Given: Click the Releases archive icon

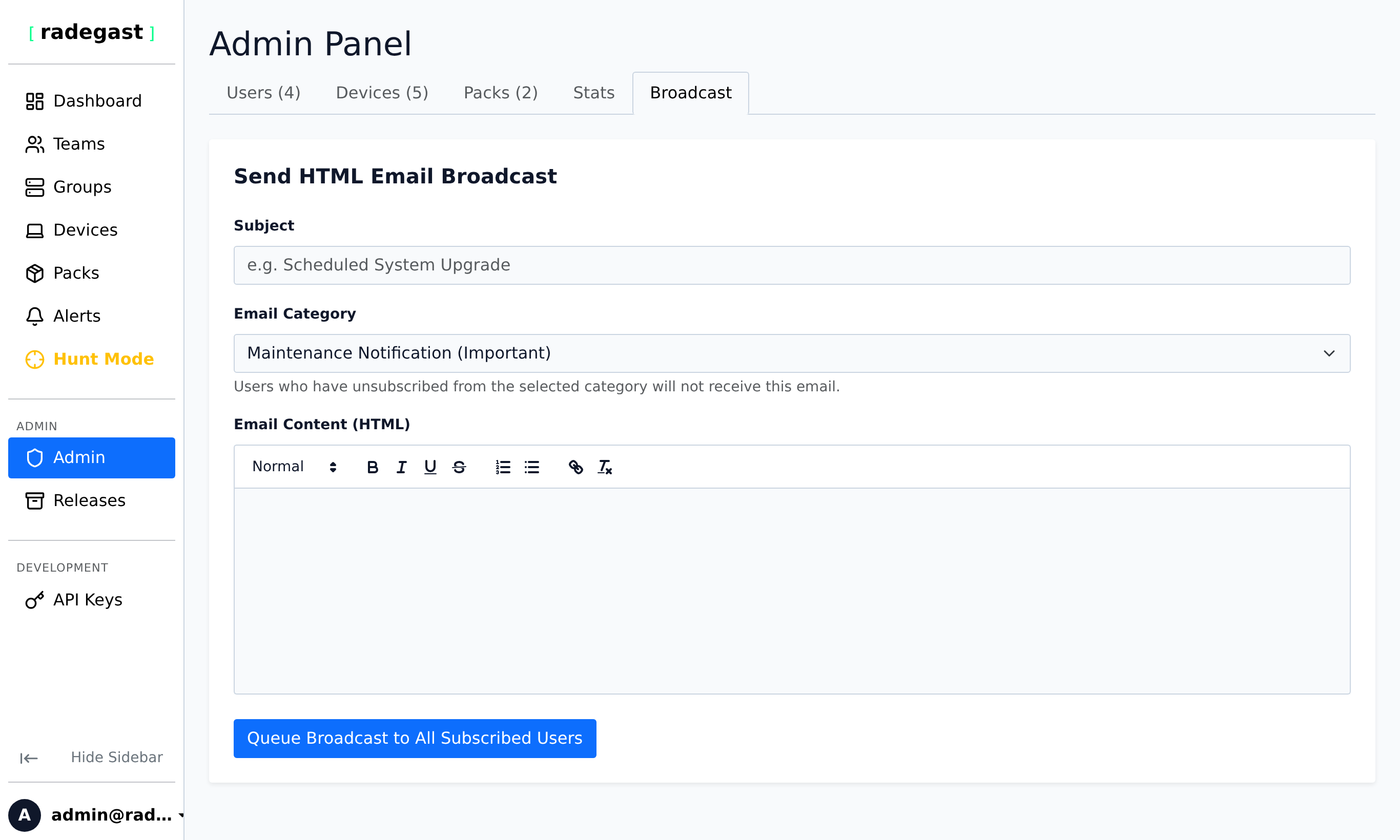Looking at the screenshot, I should pyautogui.click(x=34, y=501).
